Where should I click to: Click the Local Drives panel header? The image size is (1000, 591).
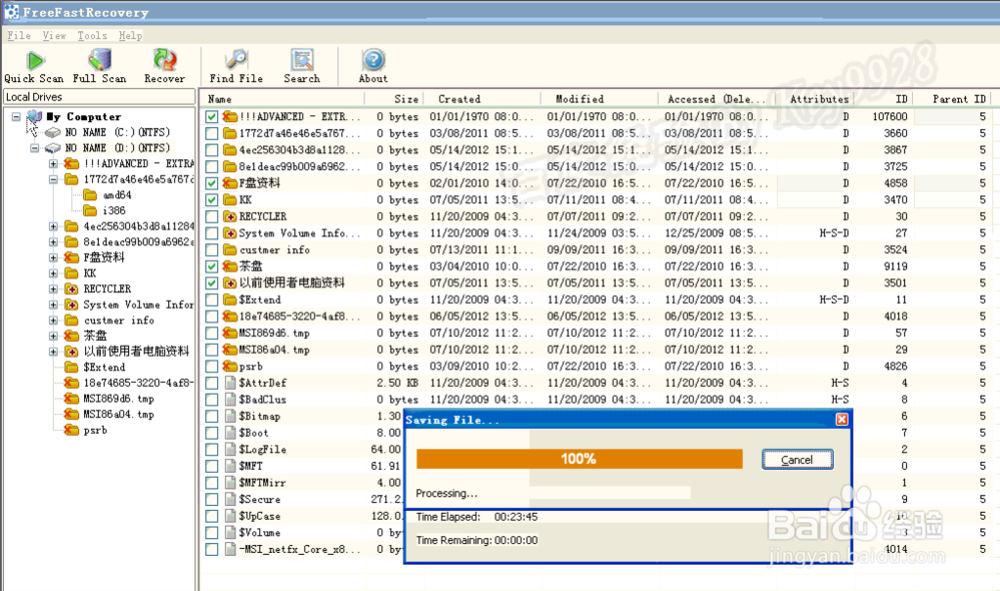coord(99,97)
